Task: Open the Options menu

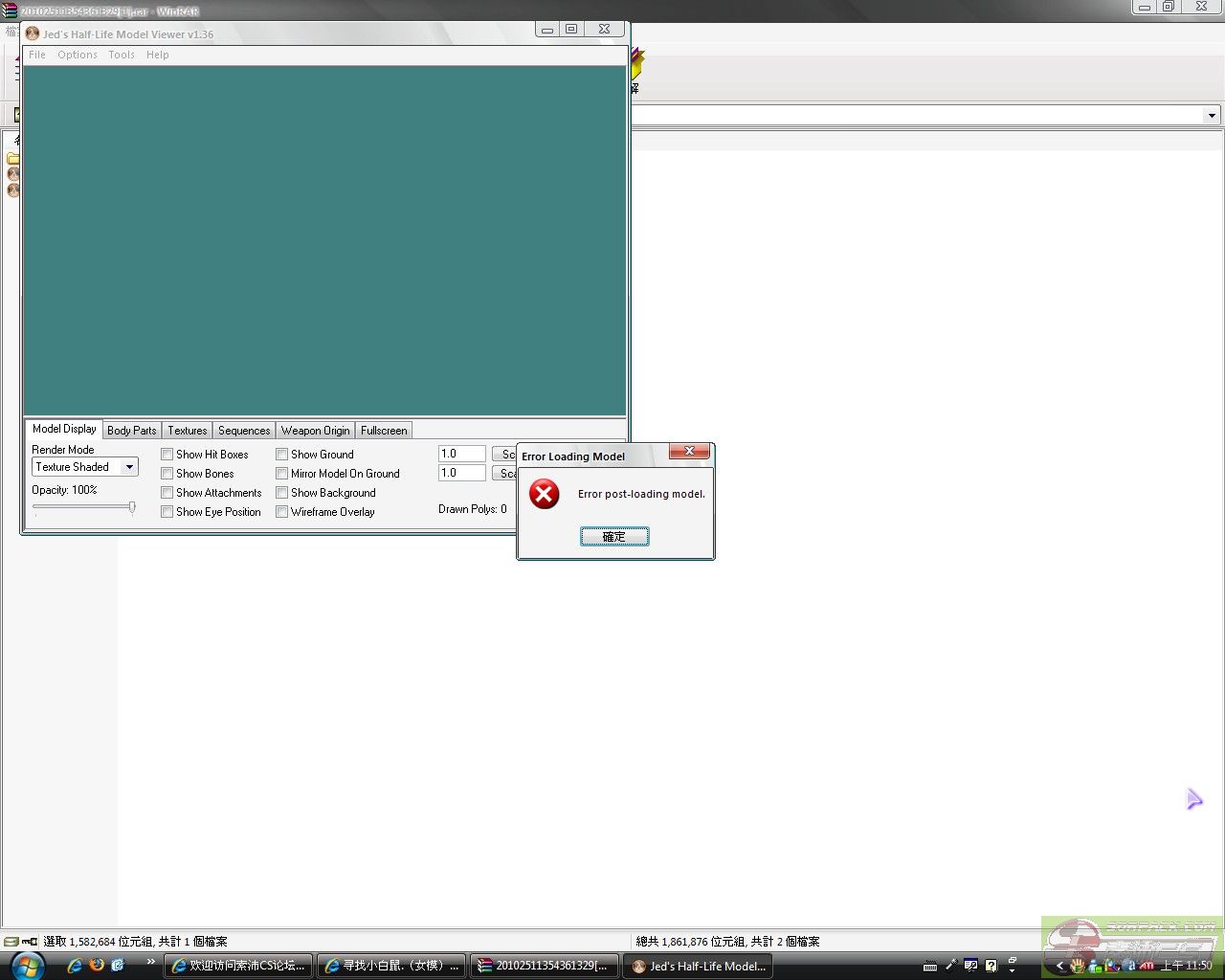Action: (x=77, y=55)
